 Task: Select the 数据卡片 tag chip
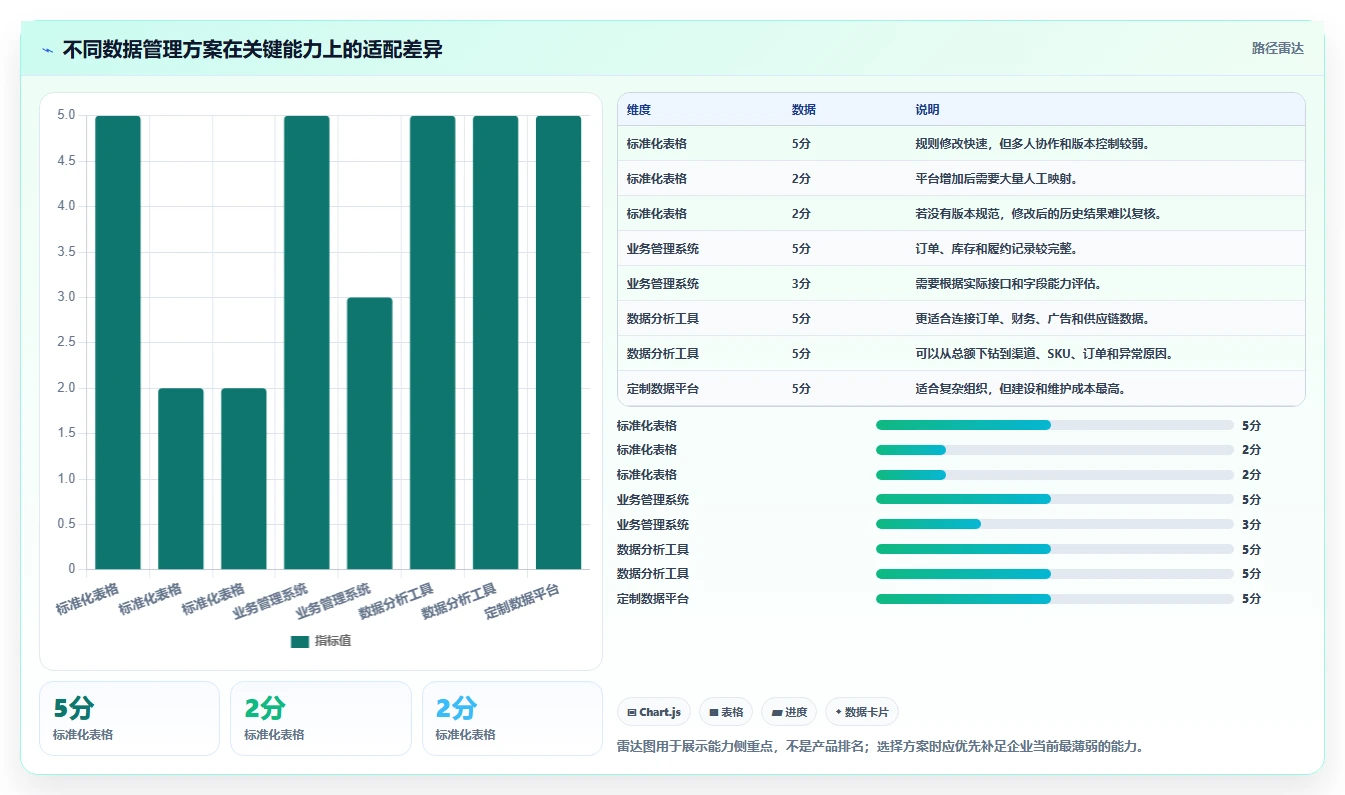pos(862,712)
